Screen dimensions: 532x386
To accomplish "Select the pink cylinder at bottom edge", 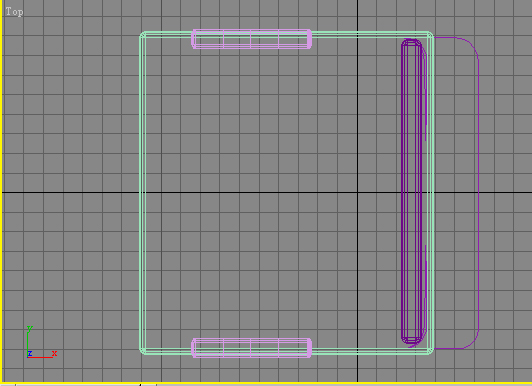I will [251, 348].
